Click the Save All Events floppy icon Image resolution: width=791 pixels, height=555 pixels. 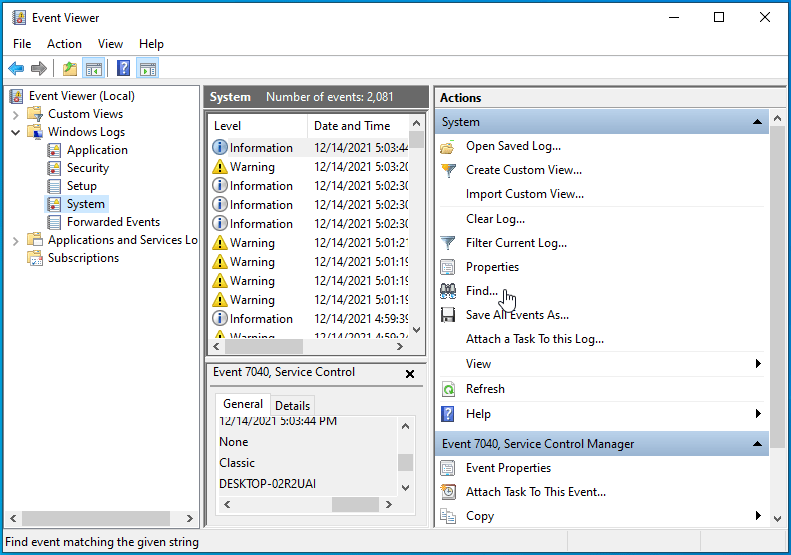click(448, 315)
